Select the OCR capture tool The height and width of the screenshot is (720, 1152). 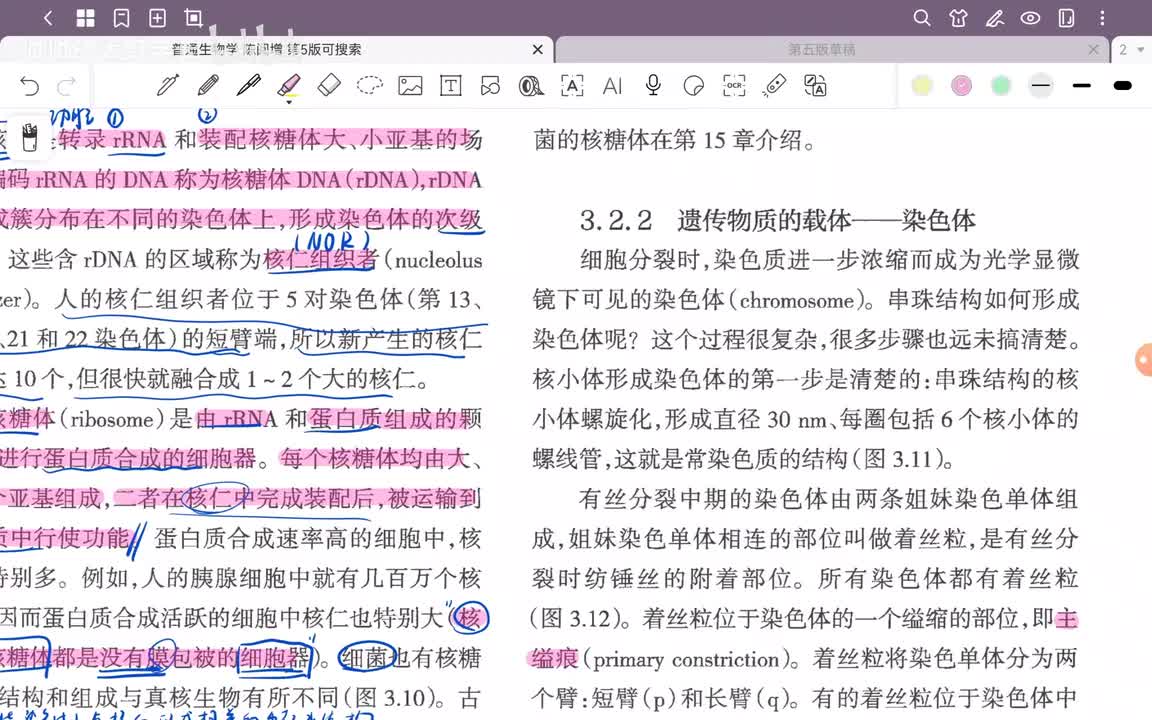click(x=734, y=86)
